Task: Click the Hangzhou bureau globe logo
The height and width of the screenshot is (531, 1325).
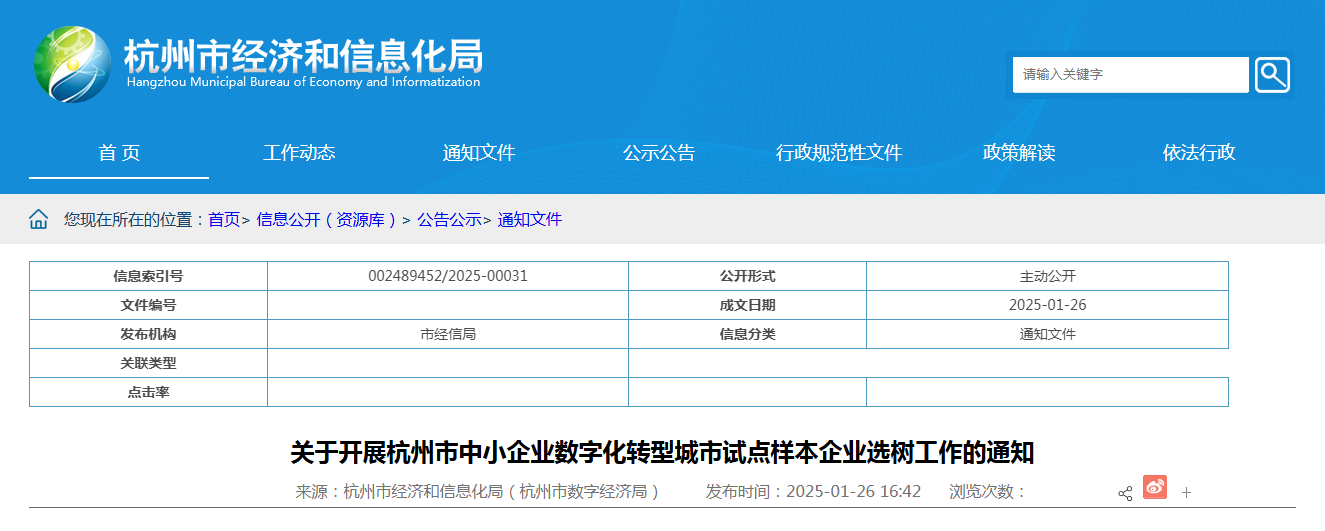Action: tap(72, 64)
